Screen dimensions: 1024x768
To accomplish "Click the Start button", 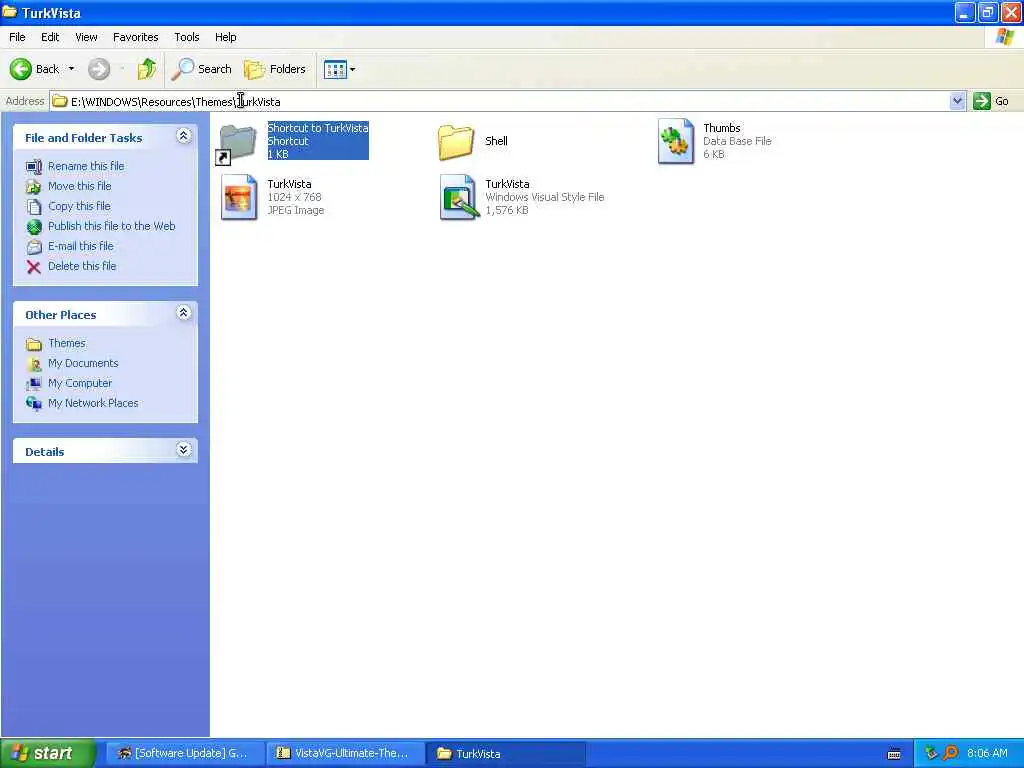I will click(48, 753).
